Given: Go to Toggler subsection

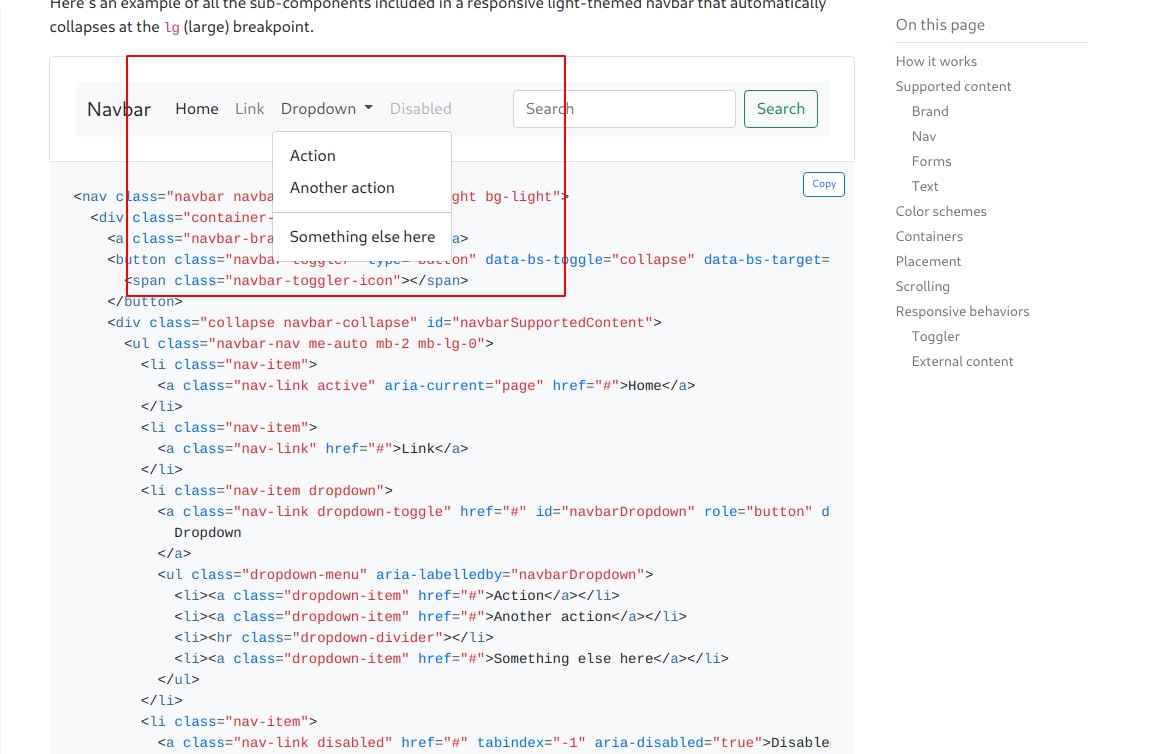Looking at the screenshot, I should point(935,337).
